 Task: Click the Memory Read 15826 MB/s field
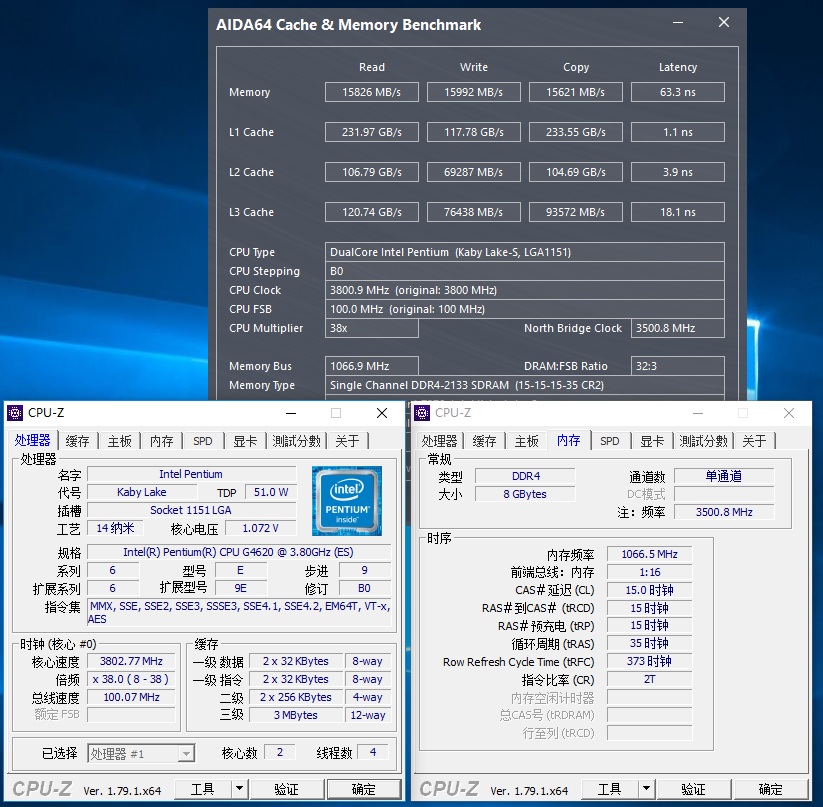372,92
